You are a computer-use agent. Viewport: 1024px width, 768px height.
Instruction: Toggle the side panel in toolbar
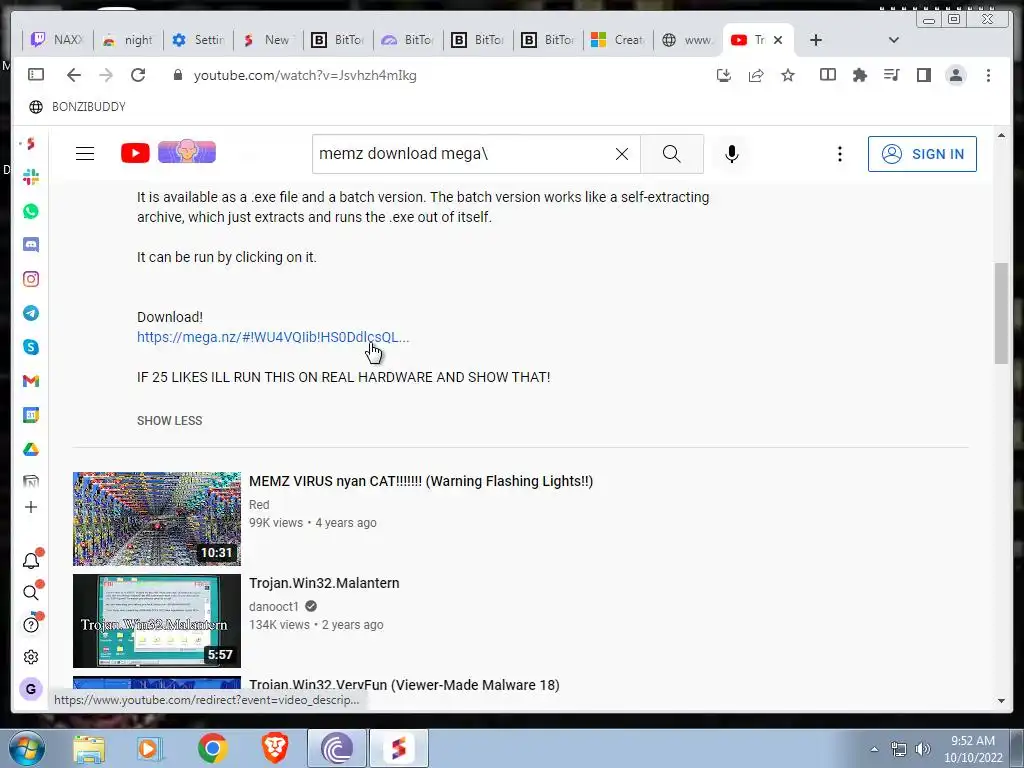[923, 75]
